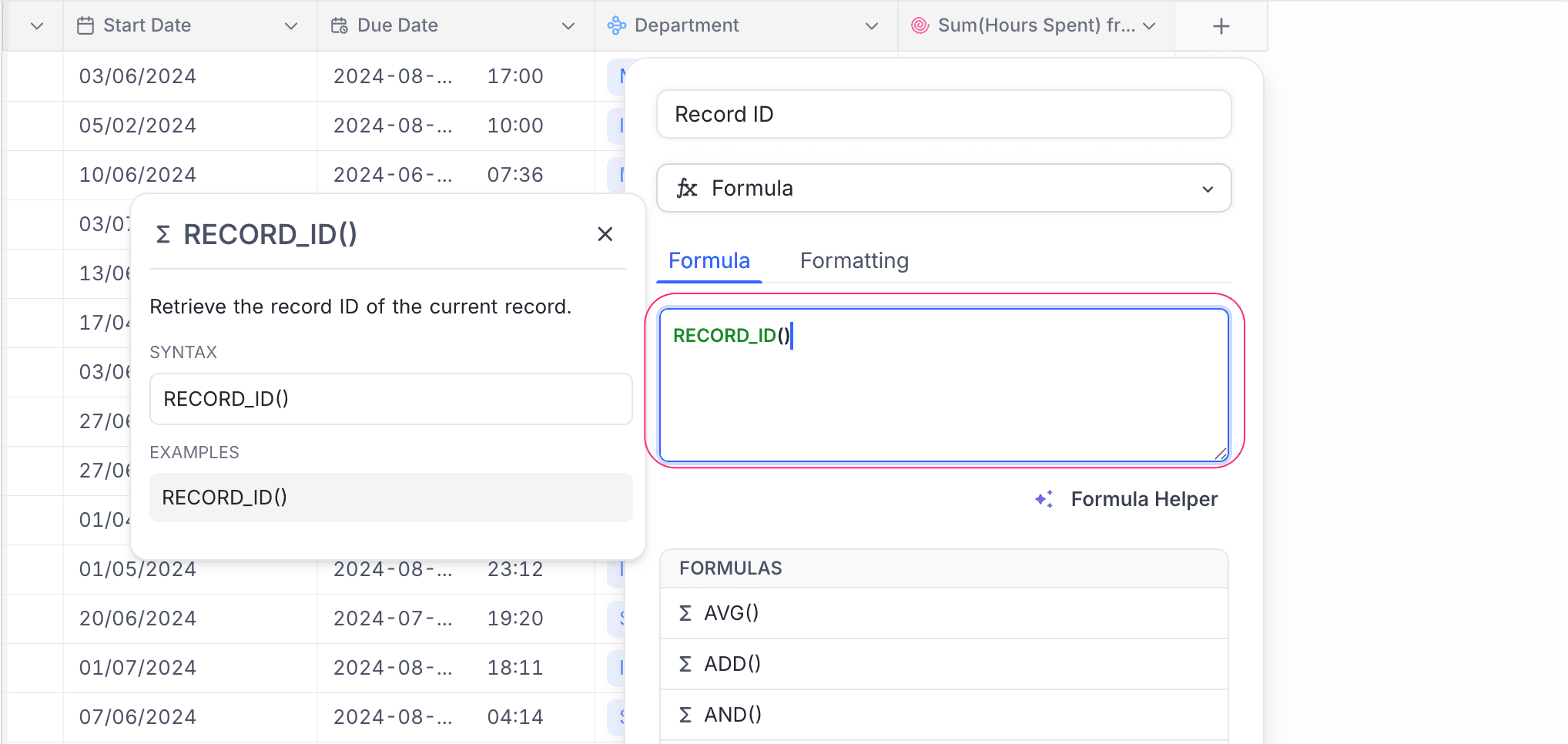Click the Due Date calendar-clock icon
Viewport: 1568px width, 744px height.
[x=340, y=25]
